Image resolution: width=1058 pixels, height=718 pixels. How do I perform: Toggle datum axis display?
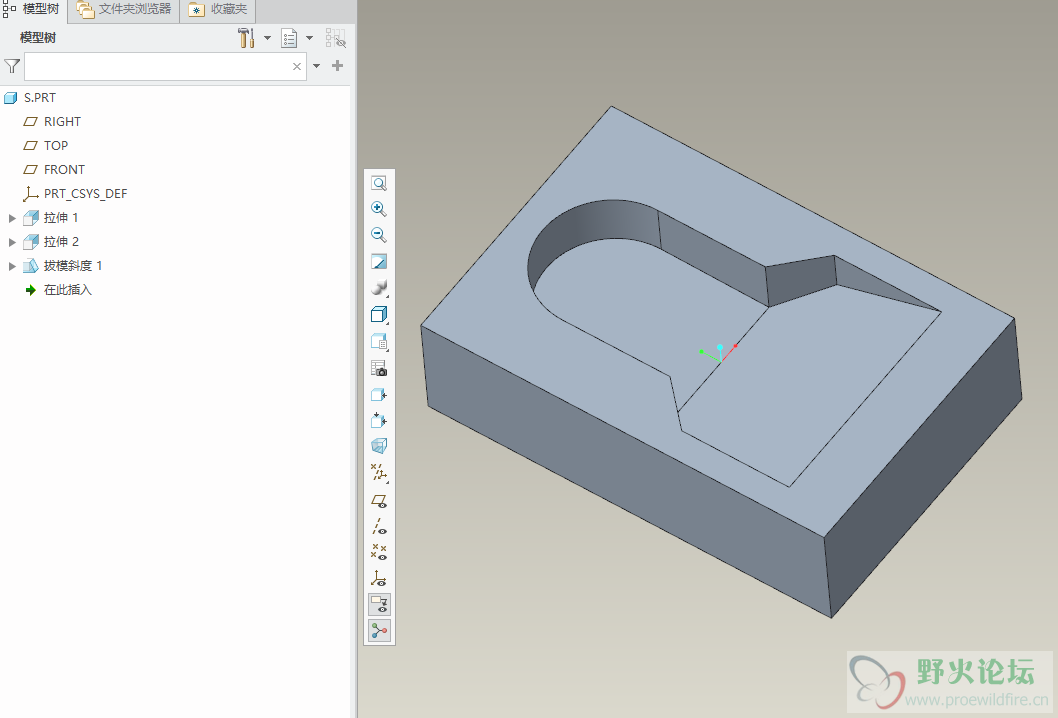379,526
